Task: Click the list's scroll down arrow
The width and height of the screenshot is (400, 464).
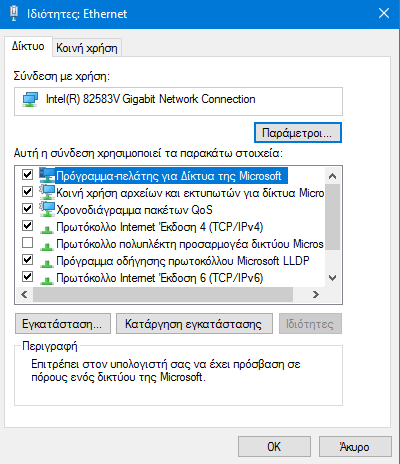Action: 332,278
